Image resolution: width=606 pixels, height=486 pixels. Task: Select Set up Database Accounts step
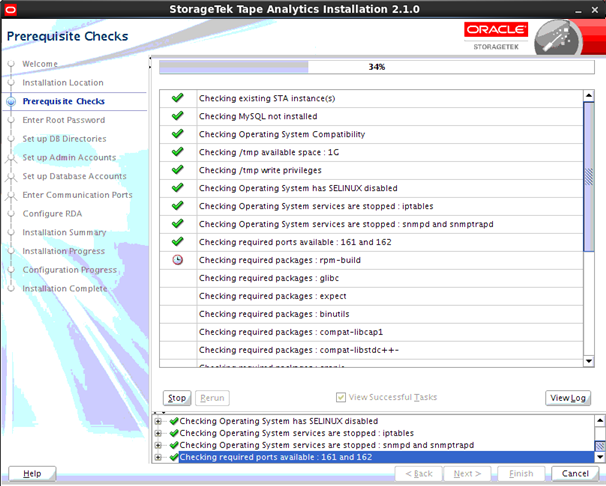click(x=74, y=176)
